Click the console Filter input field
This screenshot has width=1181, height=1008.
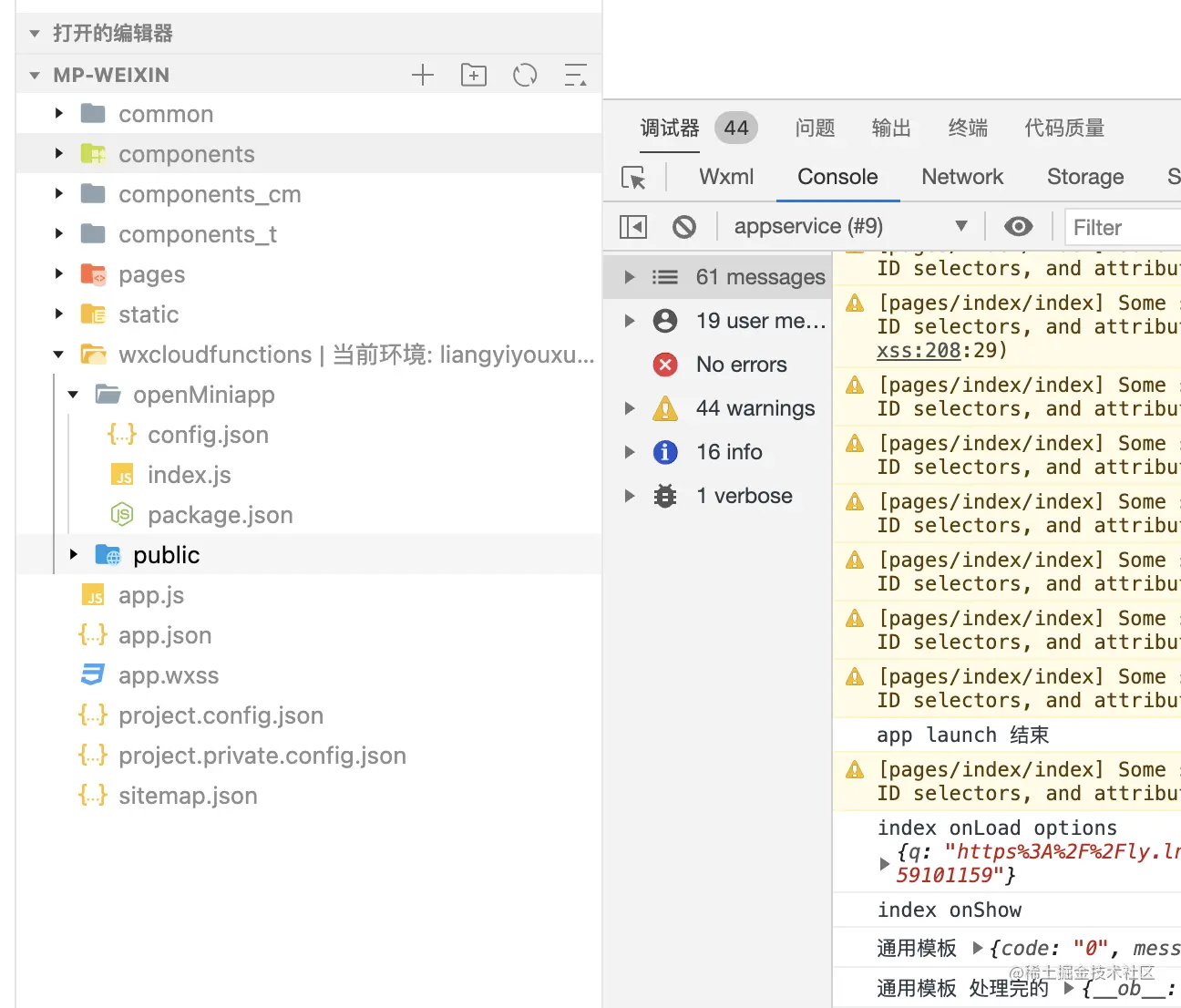[x=1123, y=227]
